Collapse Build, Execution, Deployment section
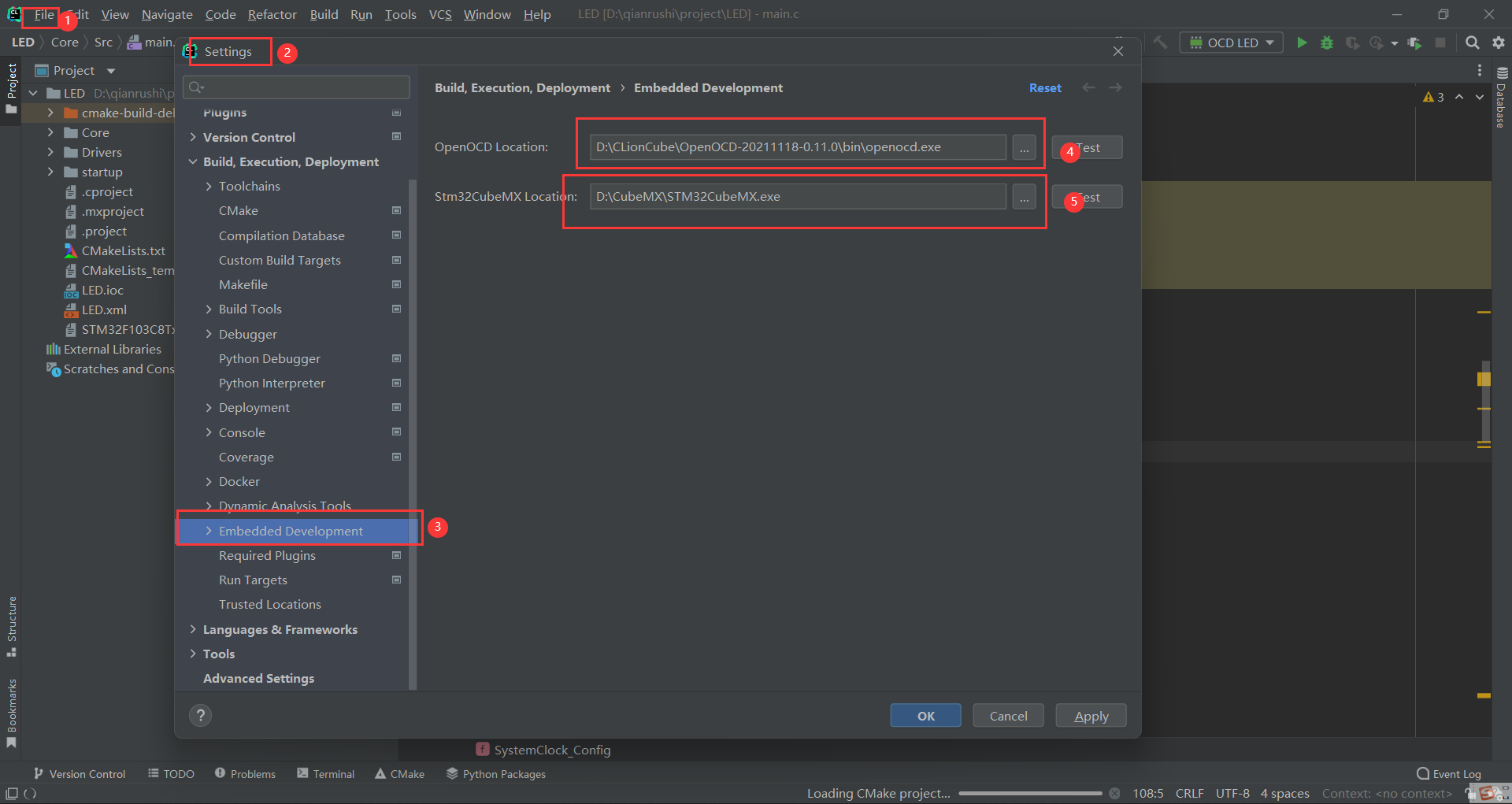The image size is (1512, 804). pyautogui.click(x=193, y=161)
